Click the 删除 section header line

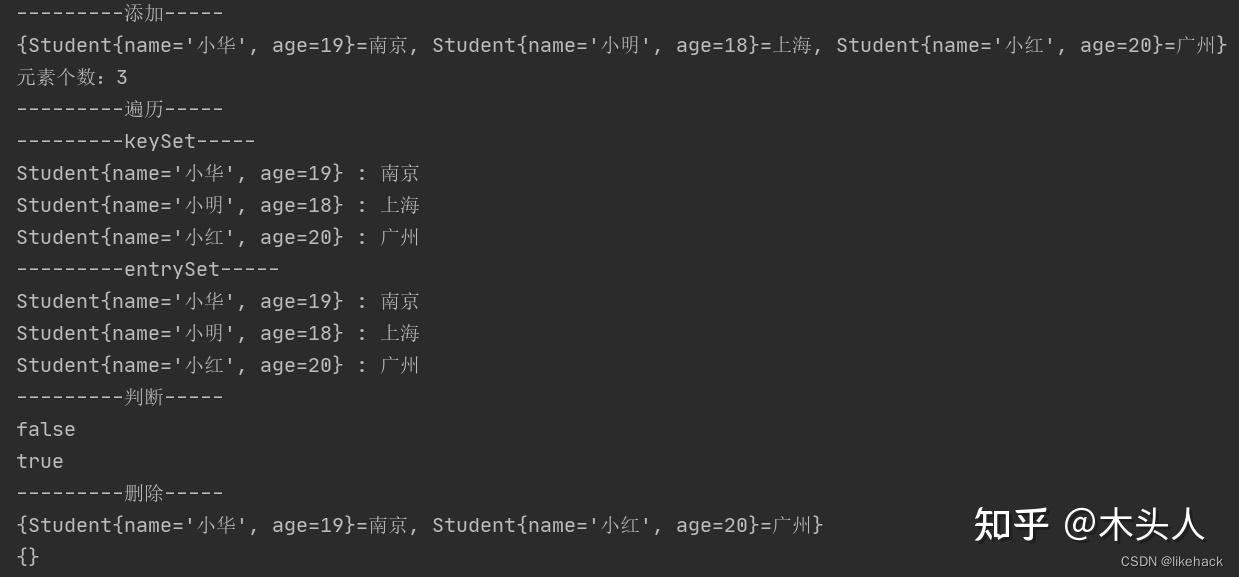point(120,493)
